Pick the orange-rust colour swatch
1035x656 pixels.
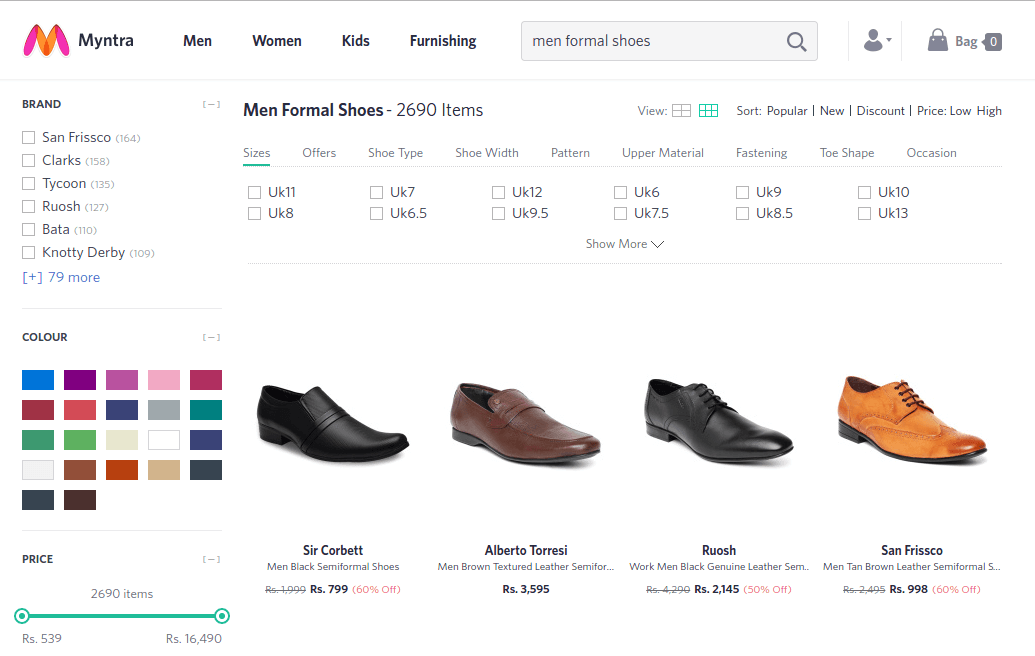click(x=122, y=470)
